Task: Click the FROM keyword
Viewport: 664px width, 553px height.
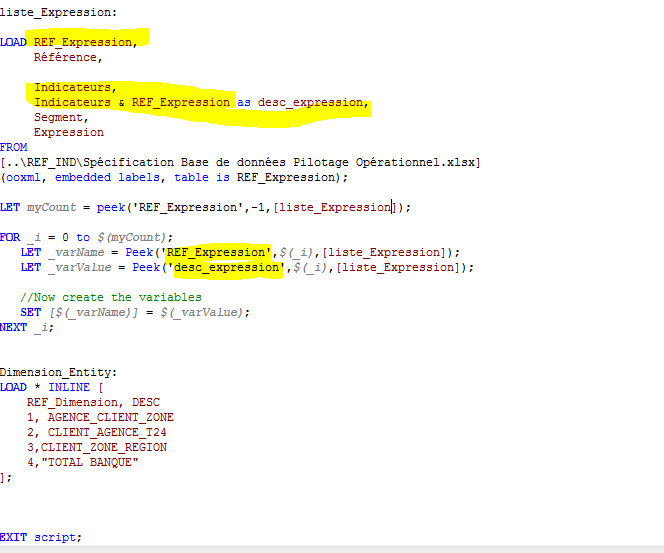Action: (x=14, y=147)
